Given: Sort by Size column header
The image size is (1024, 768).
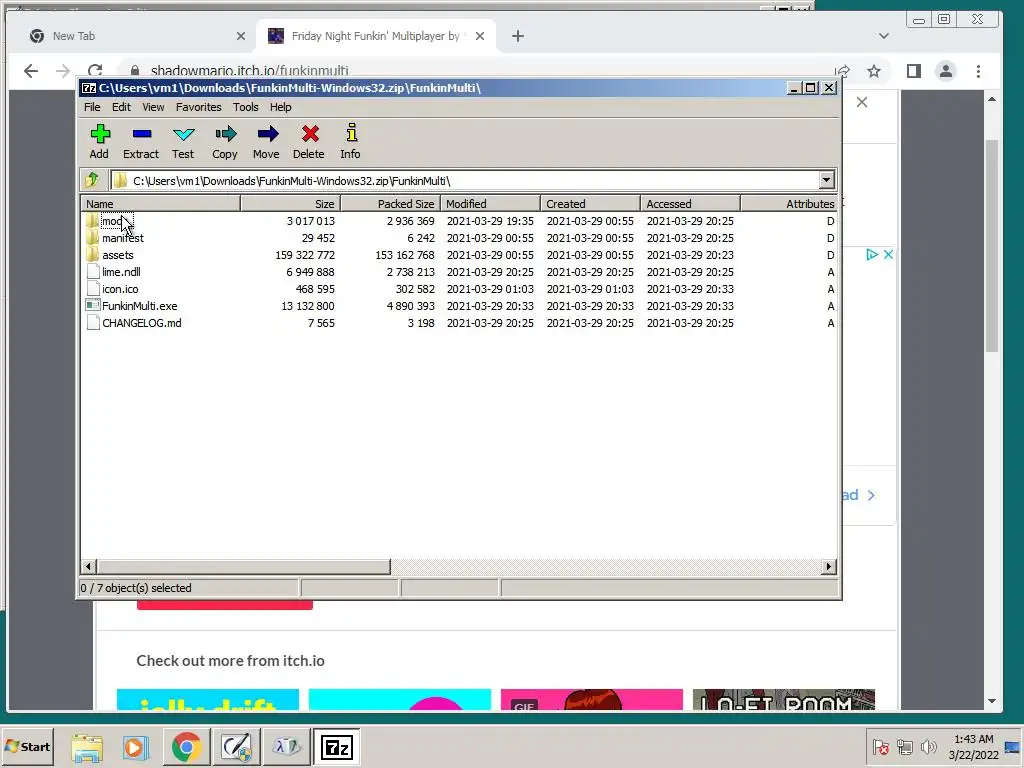Looking at the screenshot, I should point(291,204).
